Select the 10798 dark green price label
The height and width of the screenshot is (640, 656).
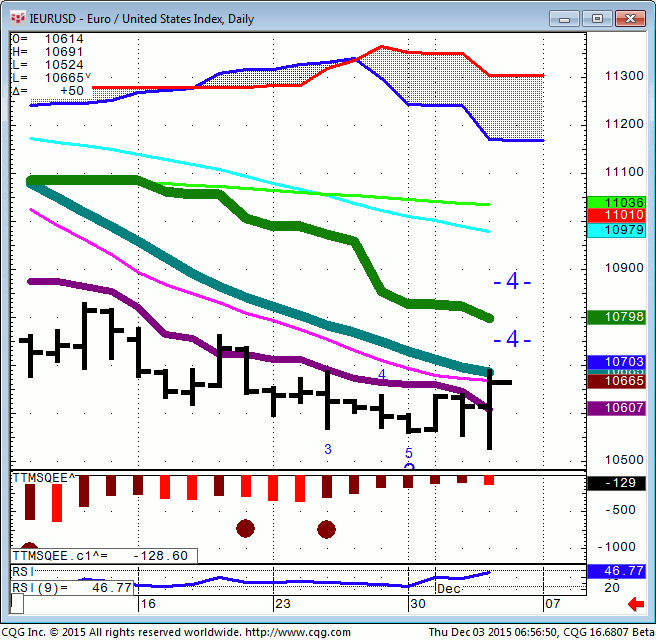point(616,317)
